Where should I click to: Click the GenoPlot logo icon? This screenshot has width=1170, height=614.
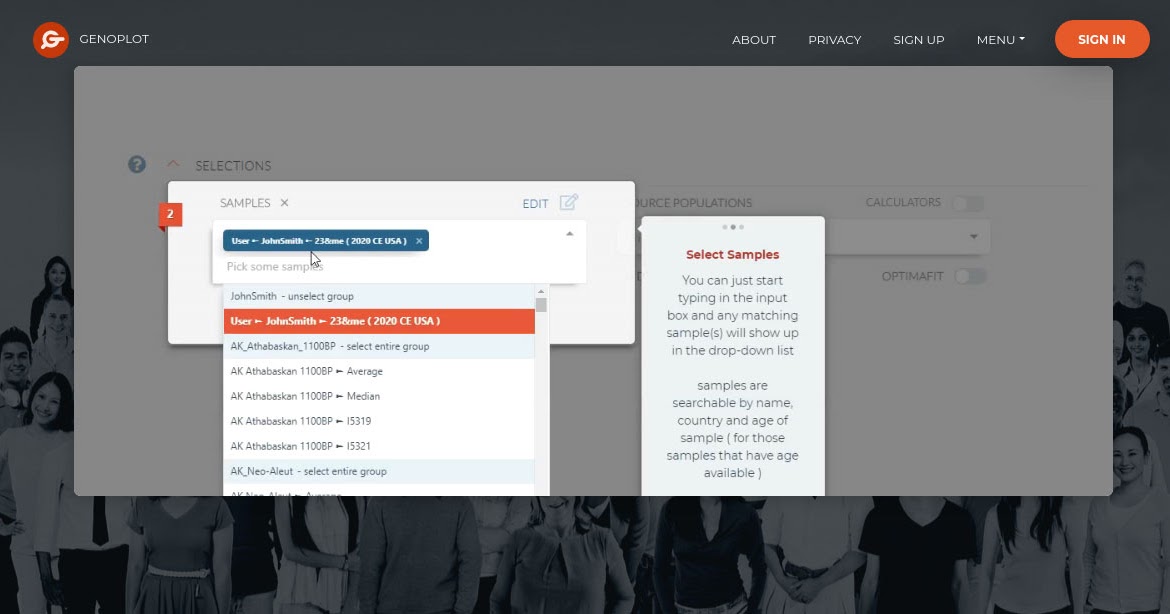click(51, 41)
